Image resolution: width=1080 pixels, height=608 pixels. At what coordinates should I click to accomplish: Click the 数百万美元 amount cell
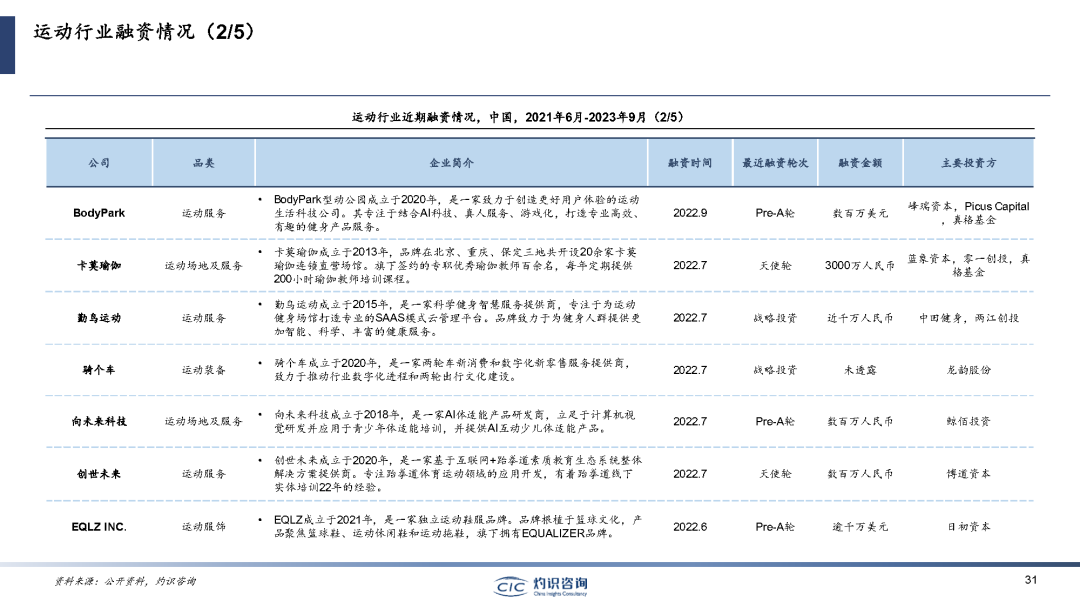(860, 213)
